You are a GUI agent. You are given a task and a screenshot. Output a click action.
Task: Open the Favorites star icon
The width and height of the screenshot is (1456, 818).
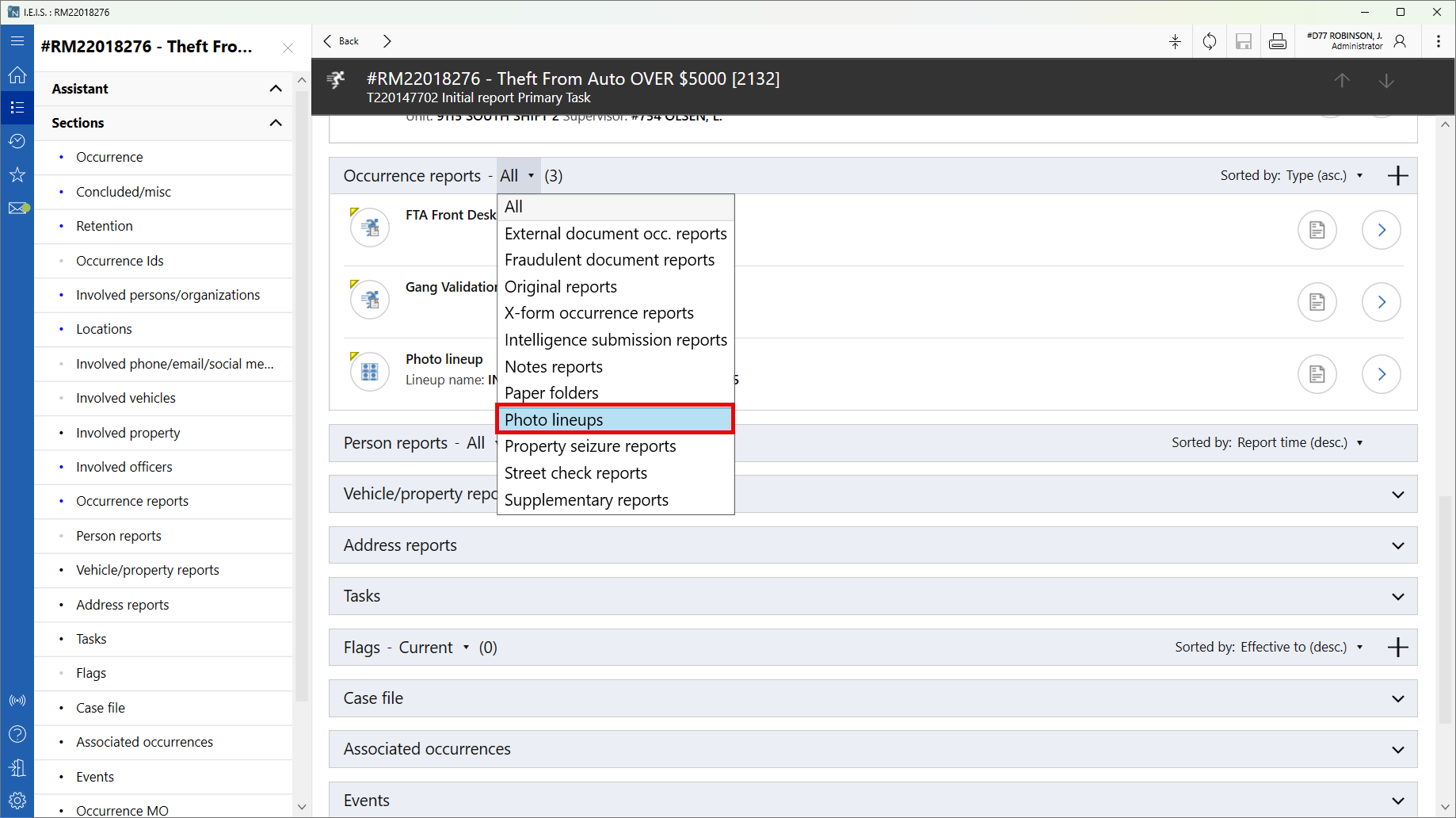coord(17,174)
